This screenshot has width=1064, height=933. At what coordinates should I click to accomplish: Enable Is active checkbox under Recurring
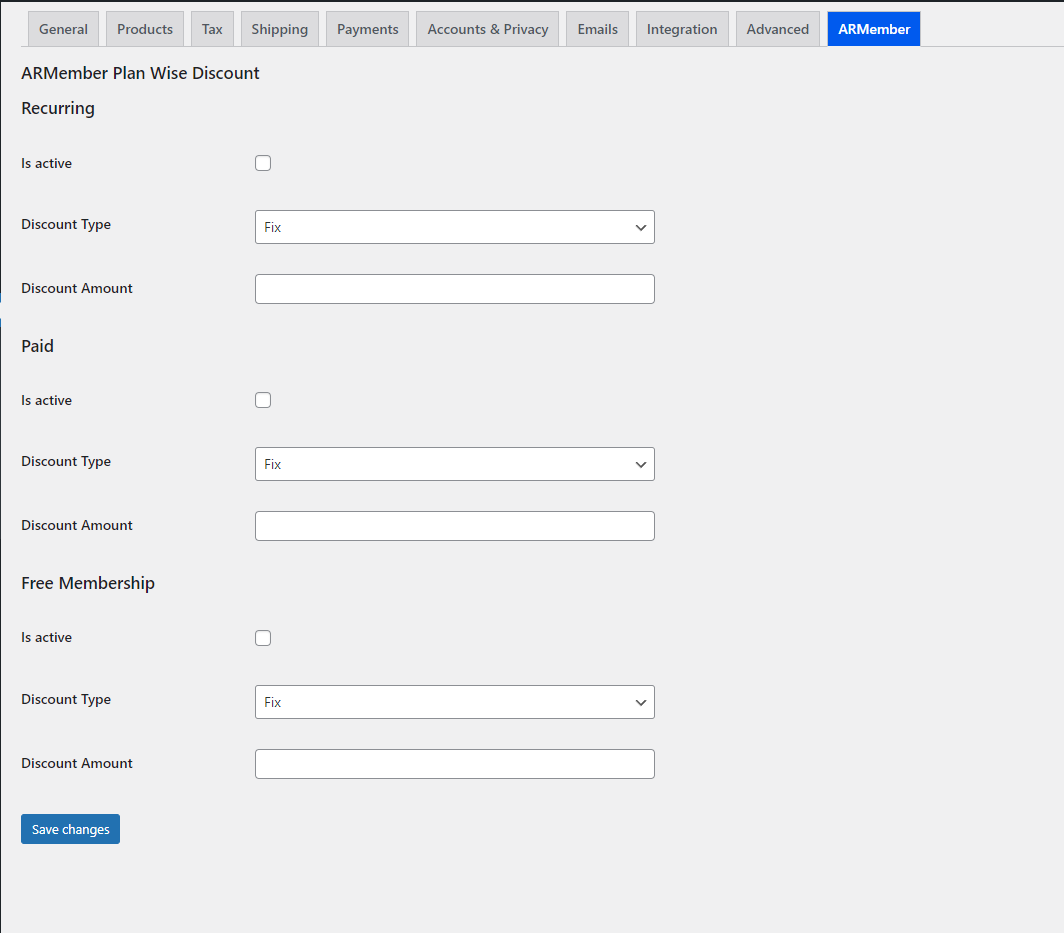tap(263, 163)
